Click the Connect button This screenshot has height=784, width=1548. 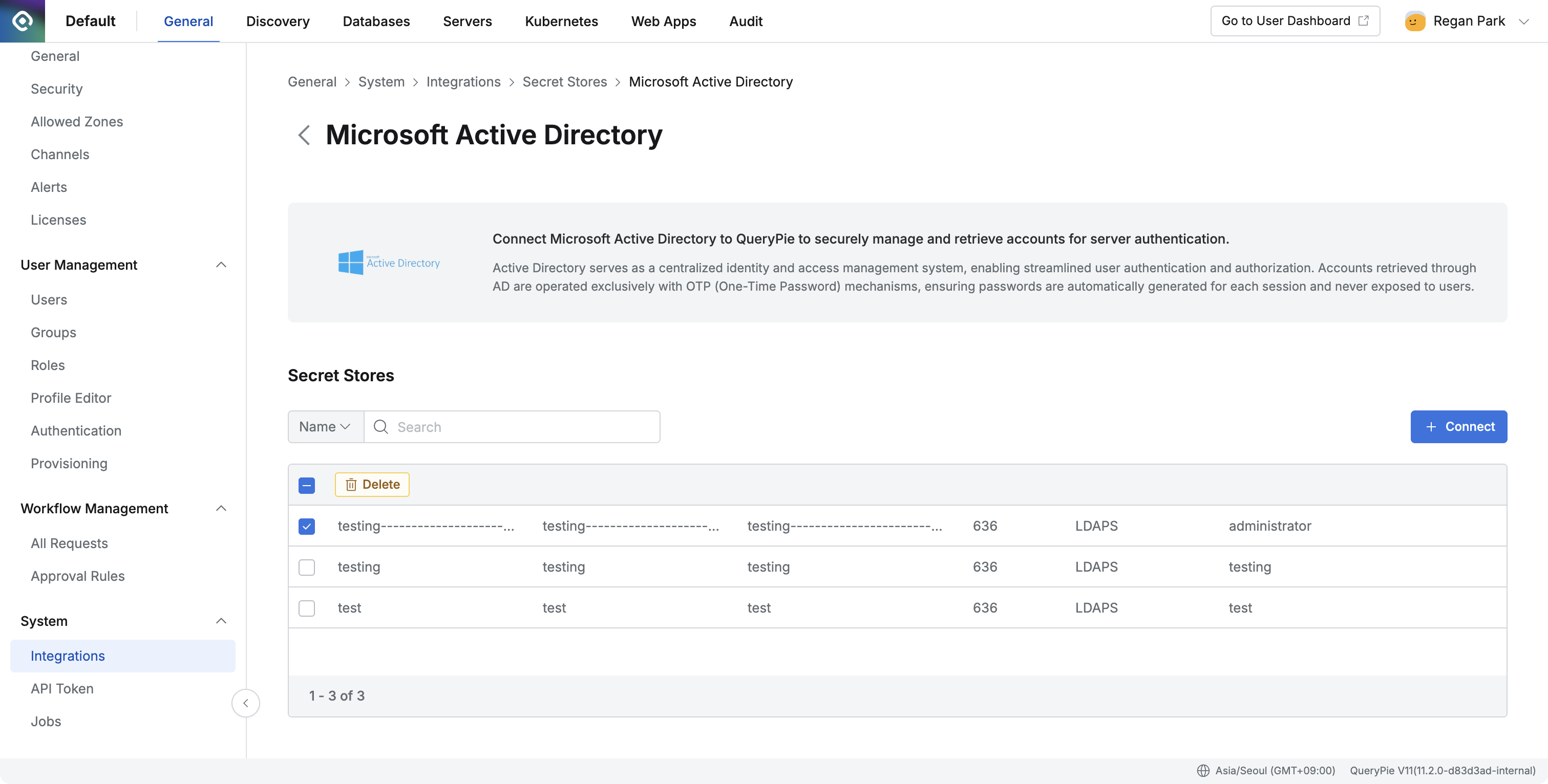[x=1458, y=427]
